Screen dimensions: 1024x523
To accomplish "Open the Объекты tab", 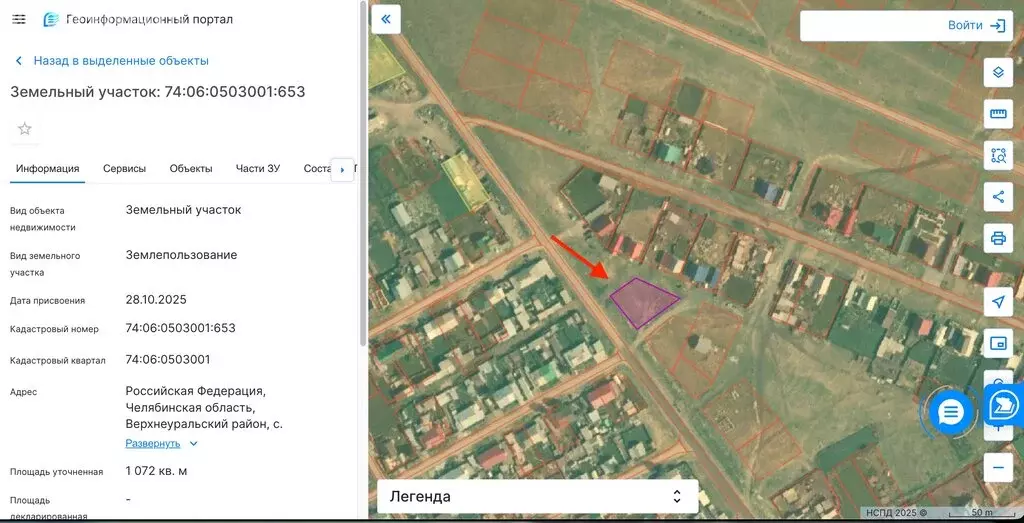I will 191,168.
